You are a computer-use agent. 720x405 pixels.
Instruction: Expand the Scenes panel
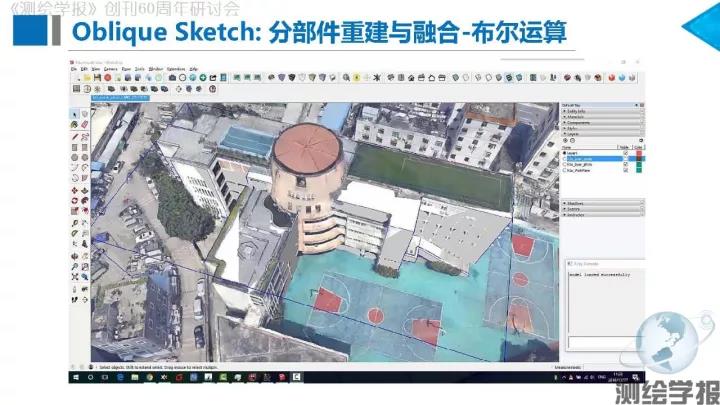click(x=602, y=209)
